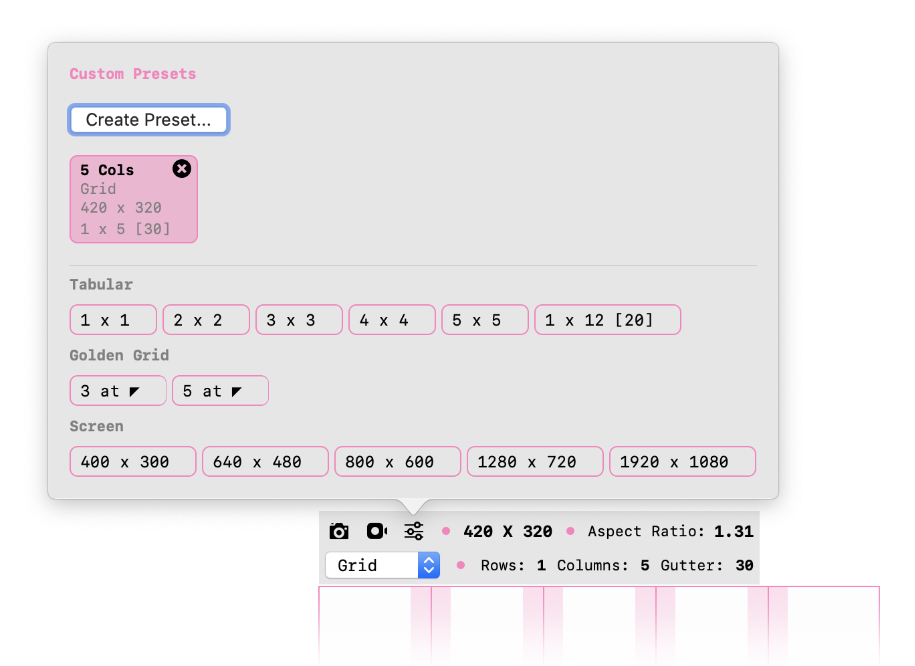
Task: Take a screenshot with the camera icon
Action: click(339, 531)
